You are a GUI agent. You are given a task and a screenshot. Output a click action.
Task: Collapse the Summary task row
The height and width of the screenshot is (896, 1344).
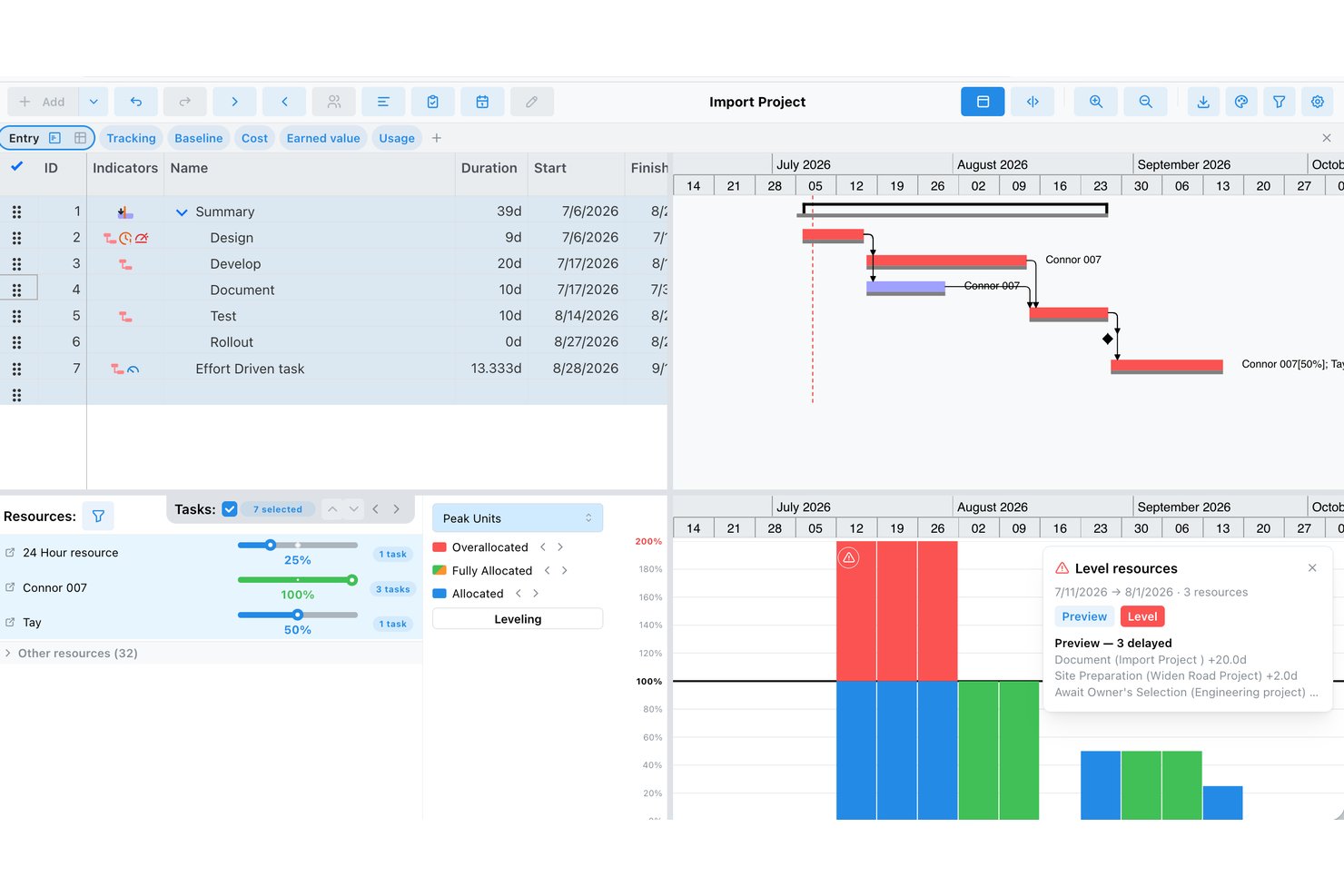(182, 212)
